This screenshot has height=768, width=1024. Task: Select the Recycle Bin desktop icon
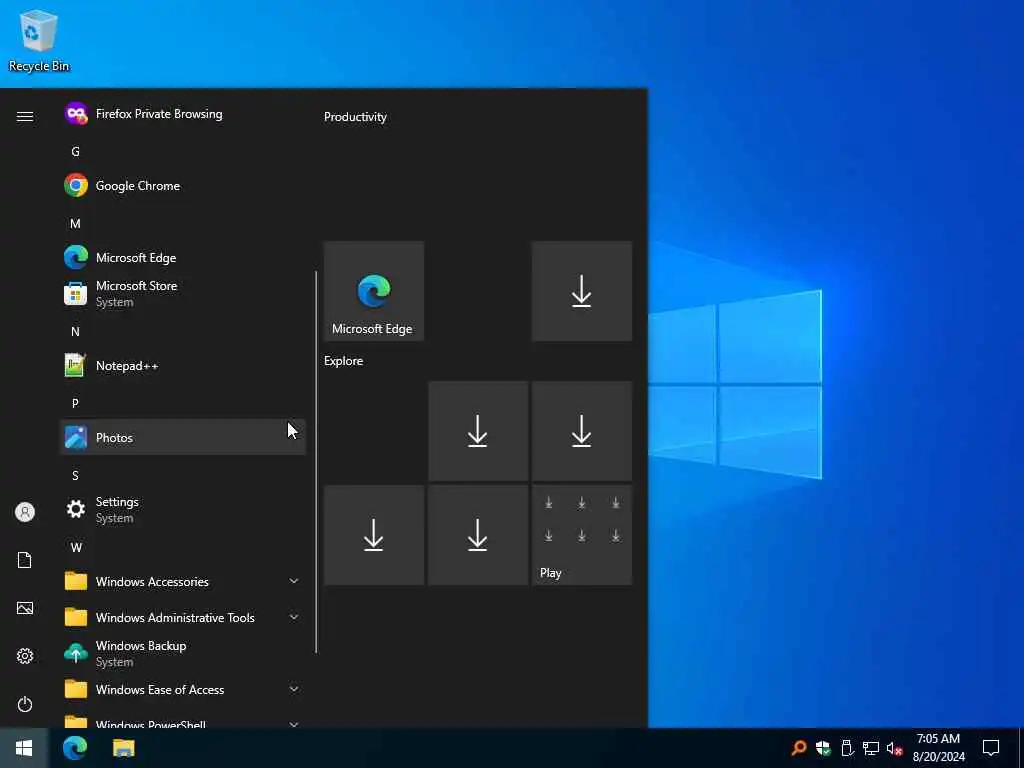39,40
